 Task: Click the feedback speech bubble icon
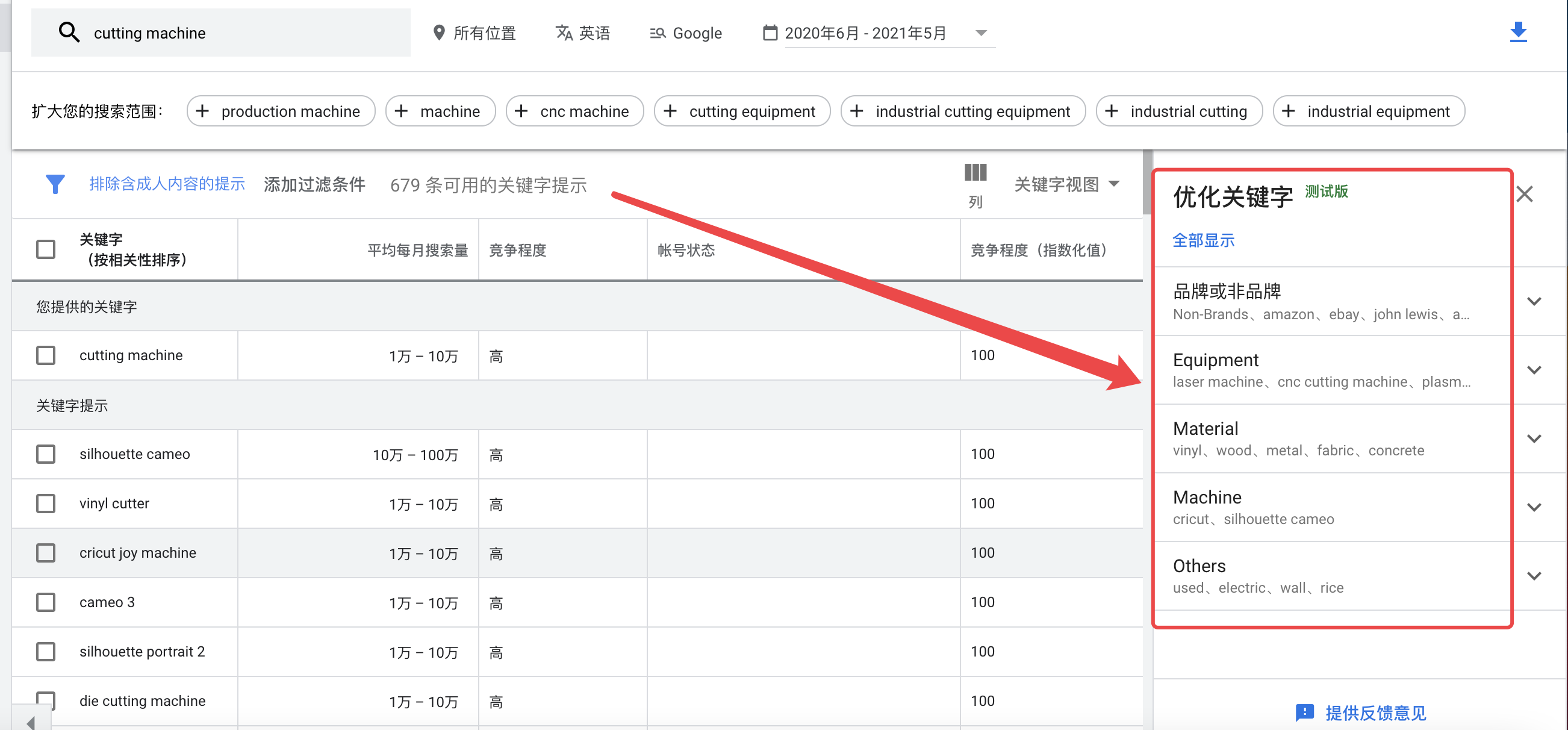tap(1304, 712)
